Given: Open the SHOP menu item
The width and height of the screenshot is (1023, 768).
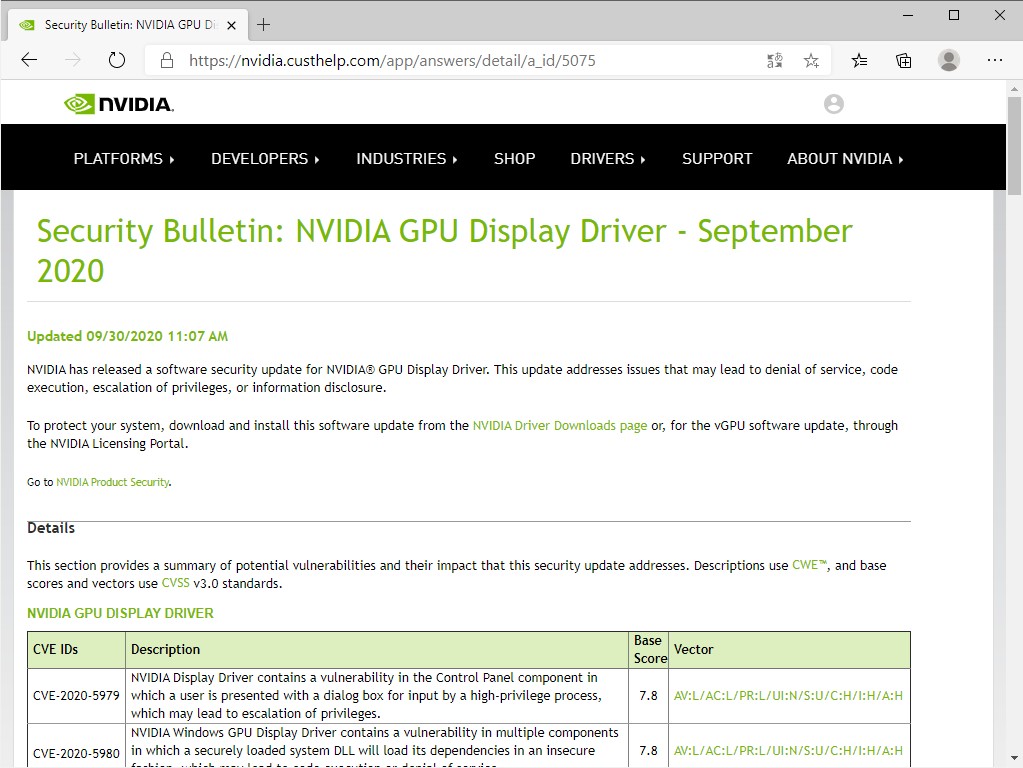Looking at the screenshot, I should [x=514, y=159].
